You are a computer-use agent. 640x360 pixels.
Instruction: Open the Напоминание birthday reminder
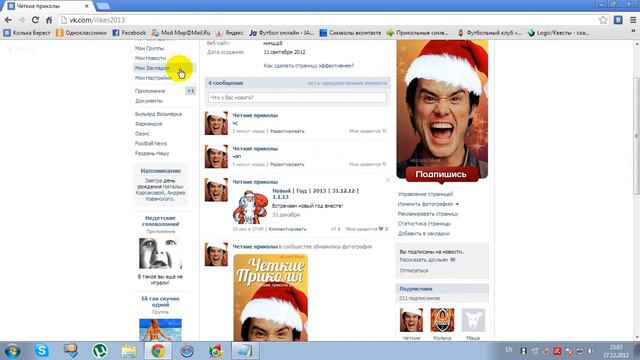[160, 185]
